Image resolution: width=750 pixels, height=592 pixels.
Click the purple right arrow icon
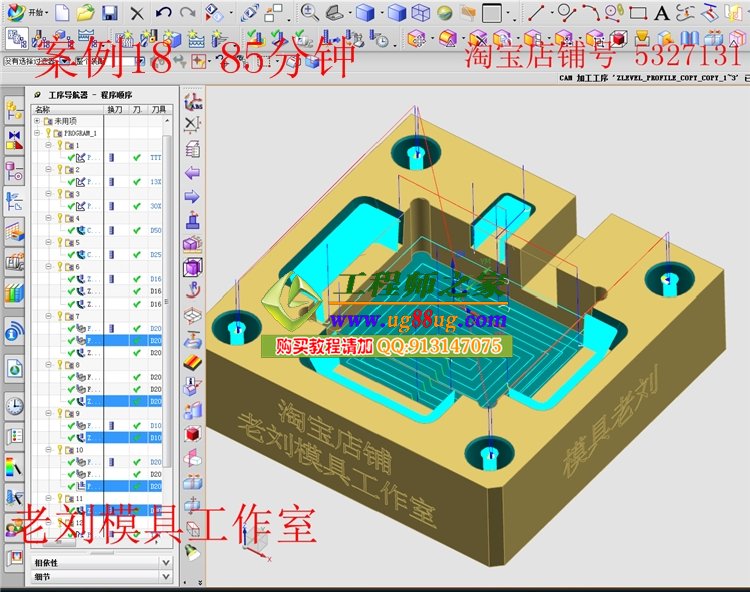(192, 197)
